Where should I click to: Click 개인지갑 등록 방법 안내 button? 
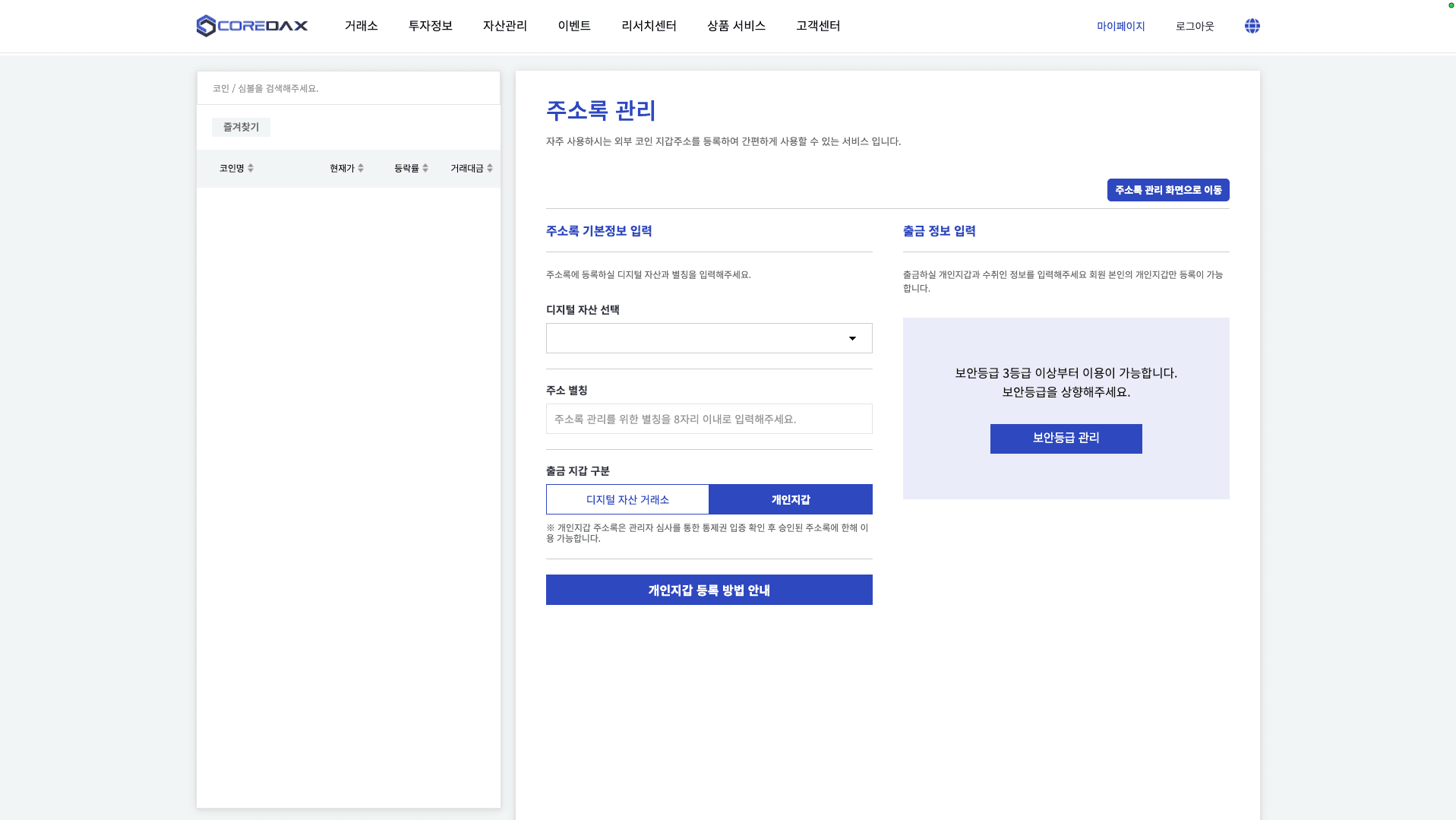tap(709, 590)
